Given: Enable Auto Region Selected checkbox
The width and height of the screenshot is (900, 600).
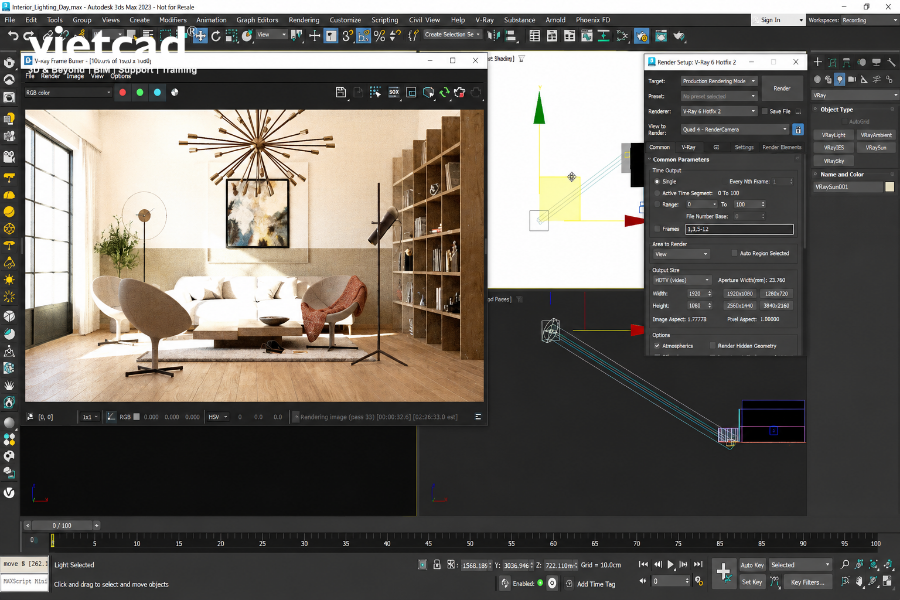Looking at the screenshot, I should pyautogui.click(x=734, y=253).
